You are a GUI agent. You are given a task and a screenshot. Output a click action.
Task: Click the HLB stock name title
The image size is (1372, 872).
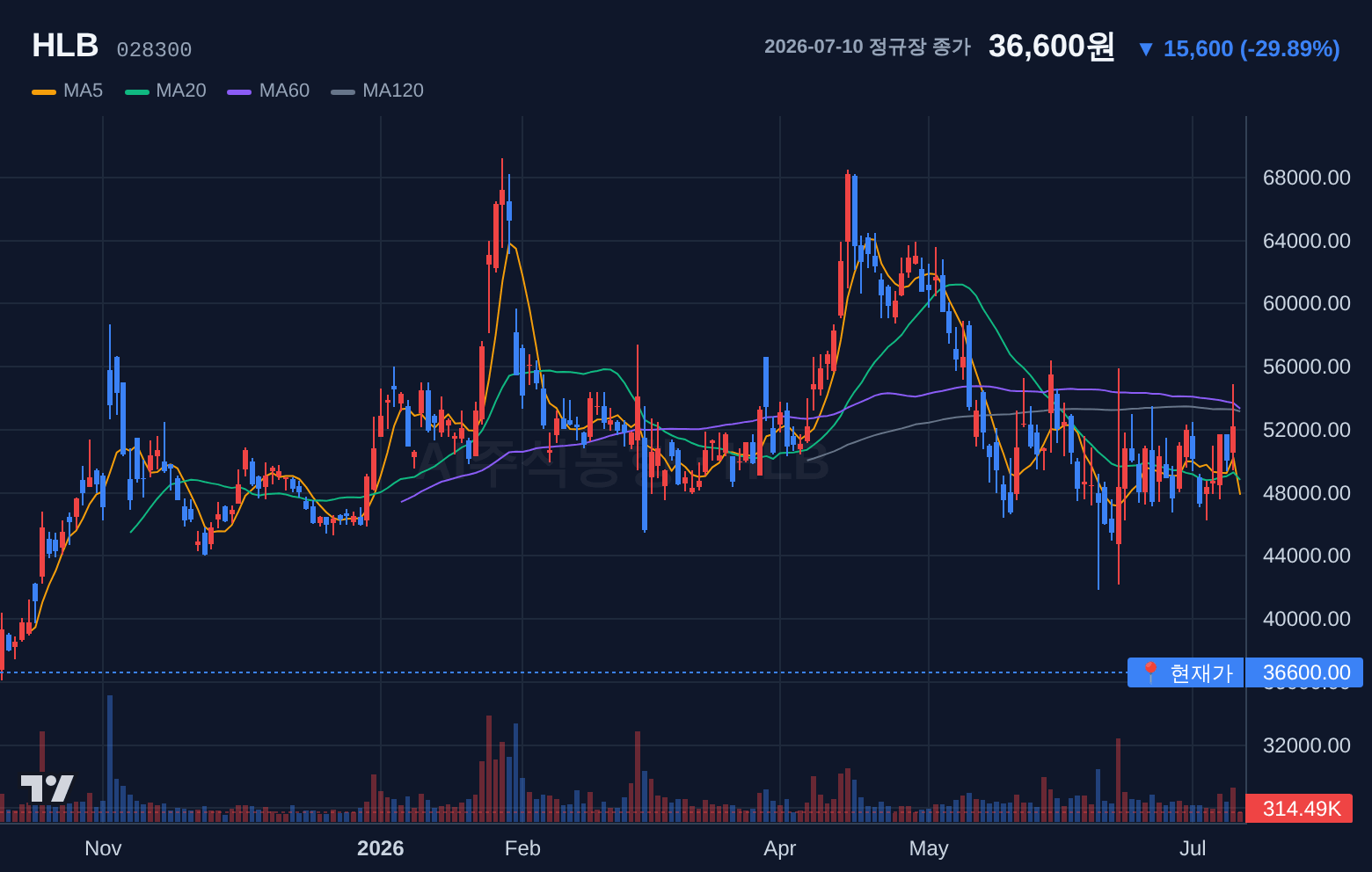click(65, 46)
